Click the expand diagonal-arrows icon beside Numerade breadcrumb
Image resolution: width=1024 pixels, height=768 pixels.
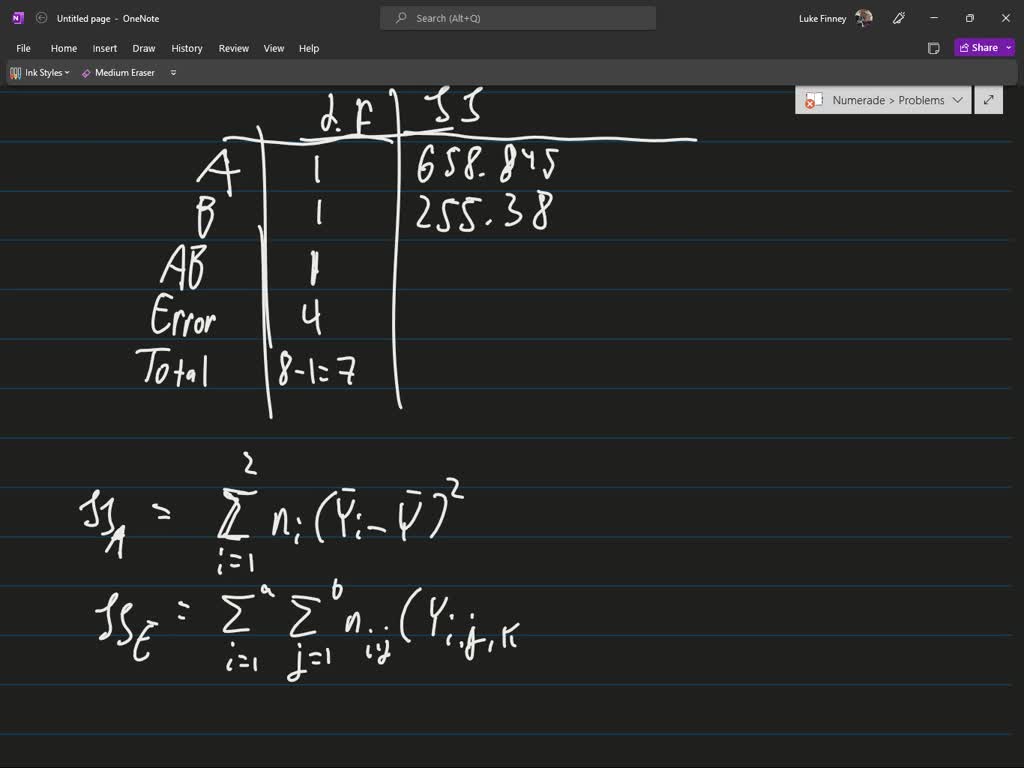tap(988, 100)
